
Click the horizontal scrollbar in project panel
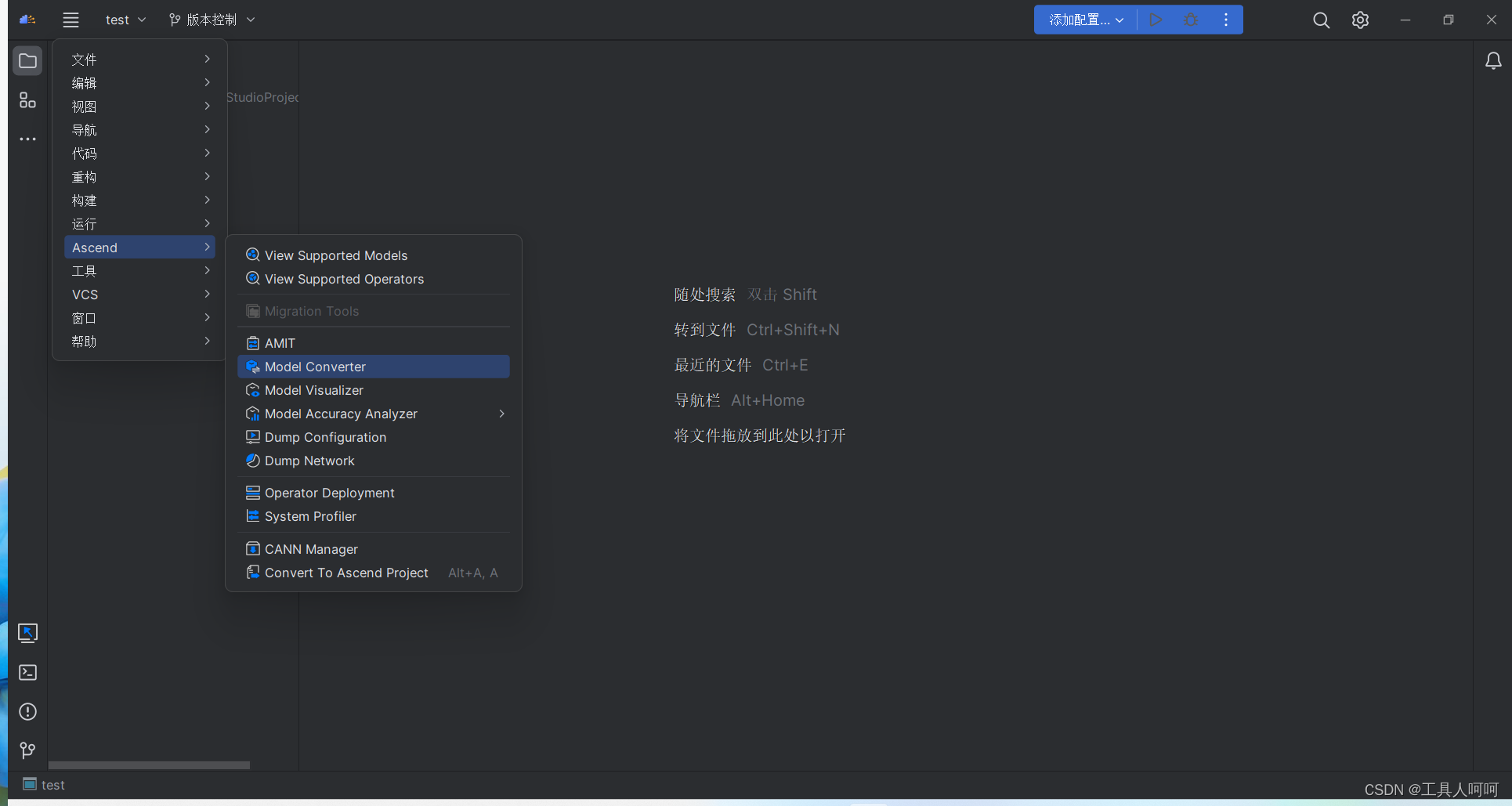(149, 765)
